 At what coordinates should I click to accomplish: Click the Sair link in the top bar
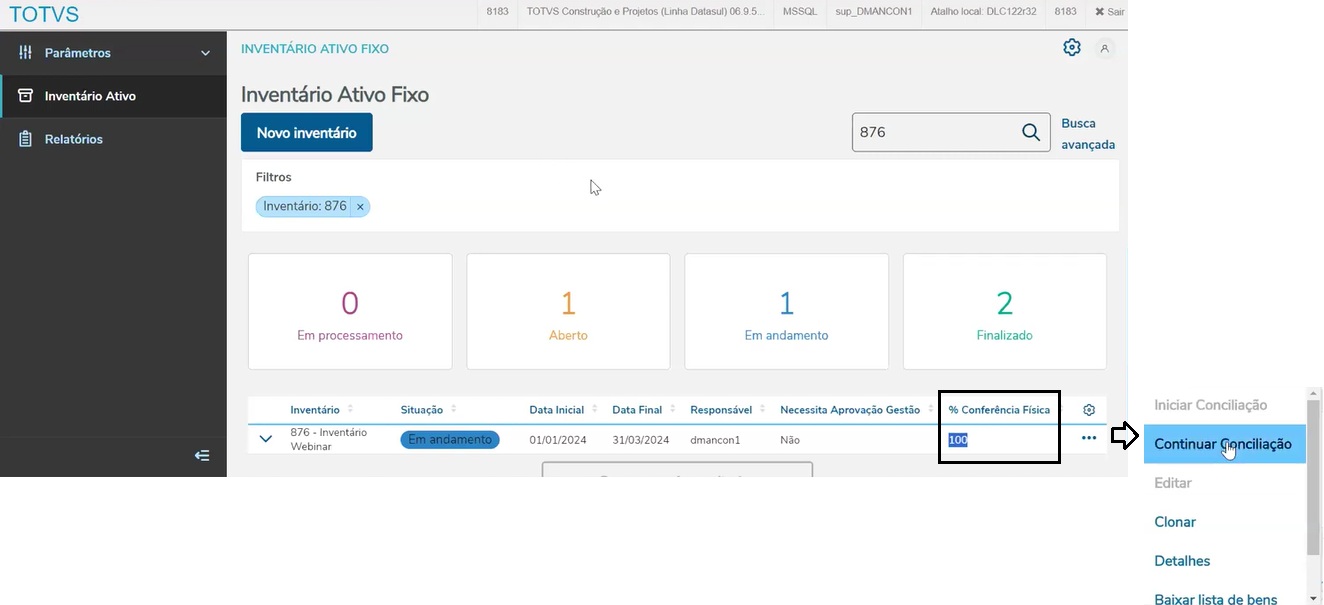click(1115, 12)
